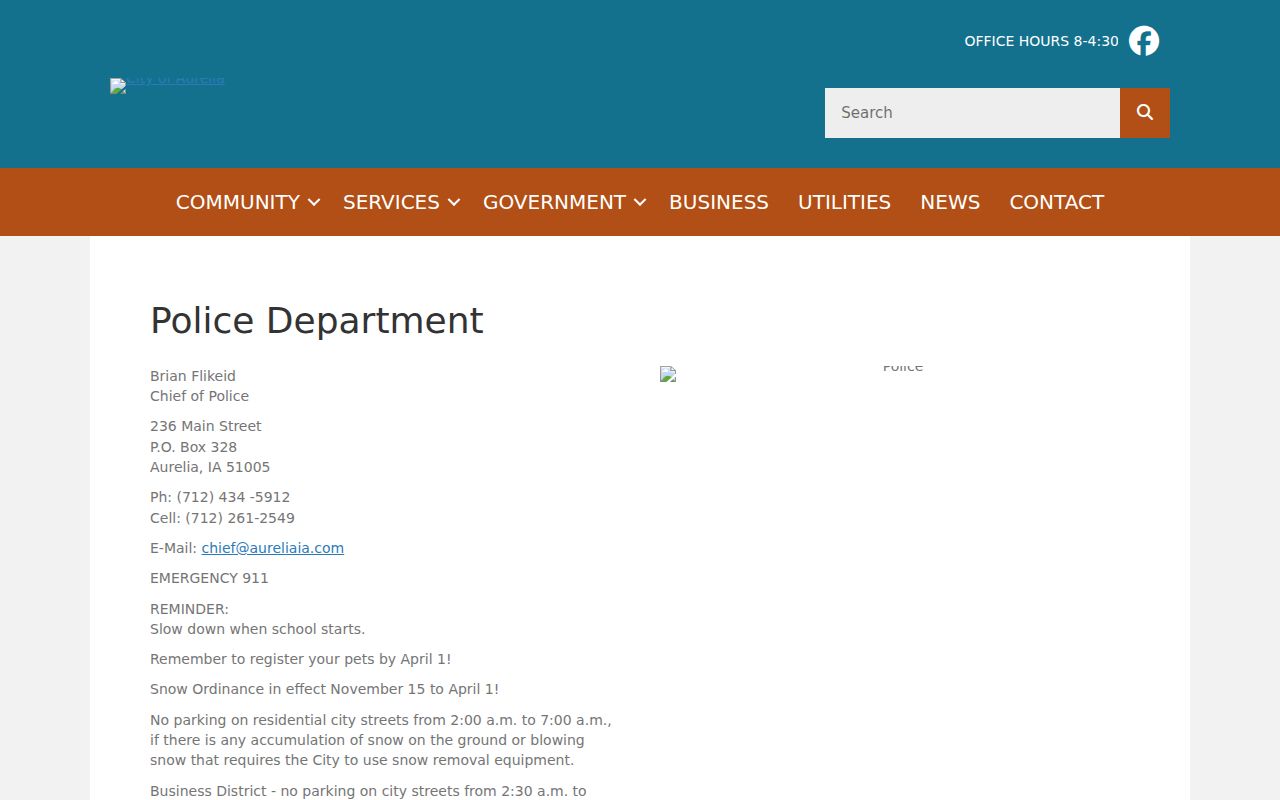Click the Business District parking line
Viewport: 1280px width, 800px height.
pos(368,791)
